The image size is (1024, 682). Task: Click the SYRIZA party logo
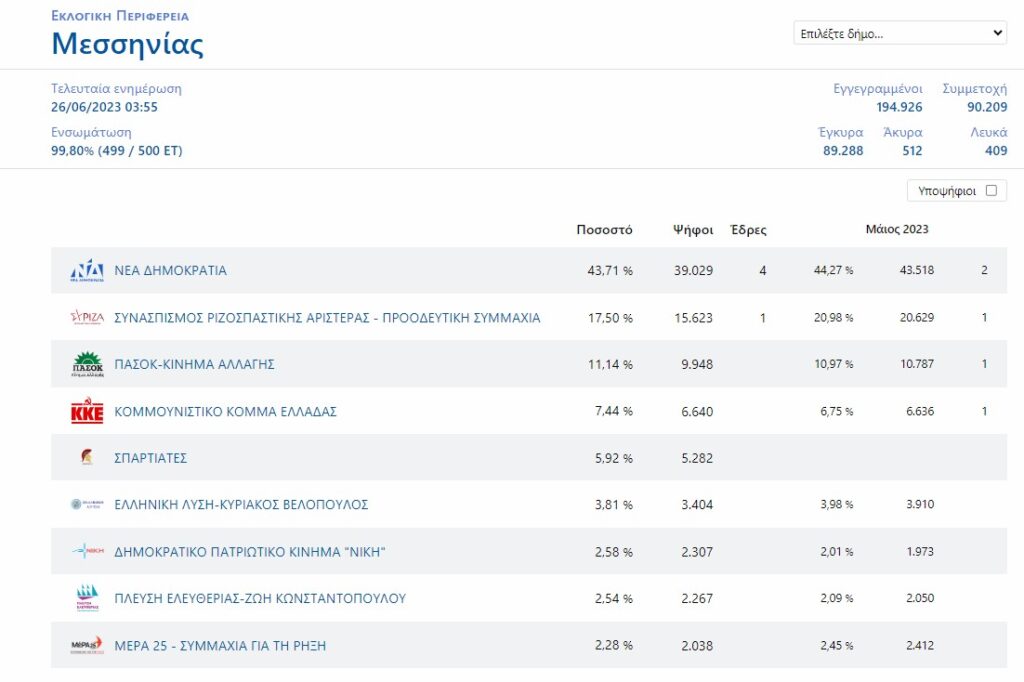click(x=87, y=317)
